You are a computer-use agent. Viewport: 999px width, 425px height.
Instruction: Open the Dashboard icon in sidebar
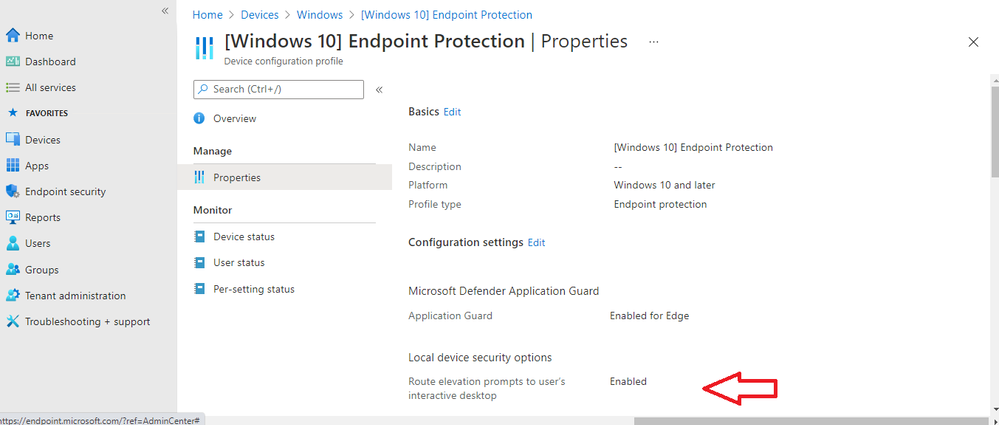click(x=13, y=62)
